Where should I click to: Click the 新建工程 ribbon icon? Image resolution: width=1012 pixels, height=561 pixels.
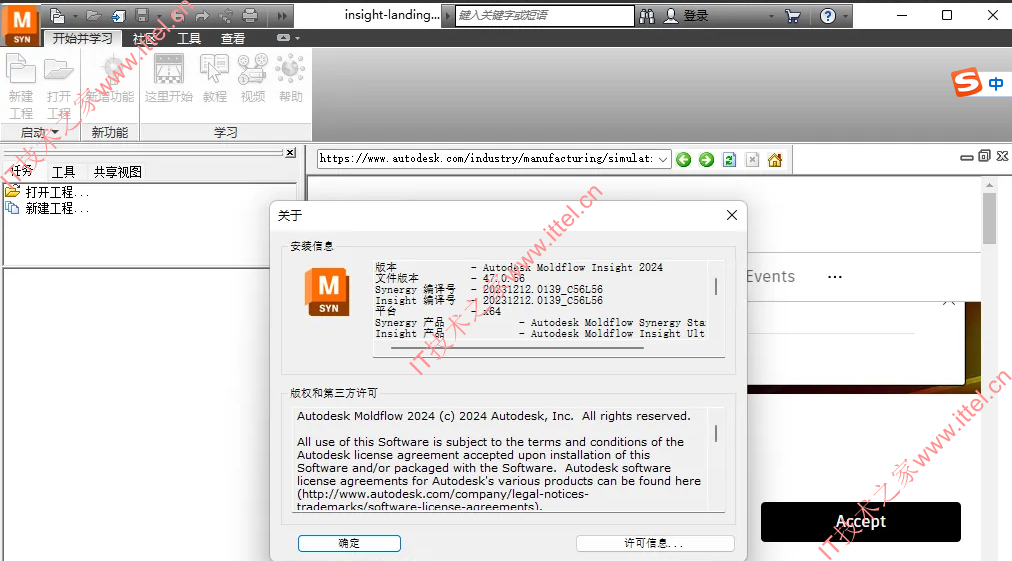[x=21, y=87]
